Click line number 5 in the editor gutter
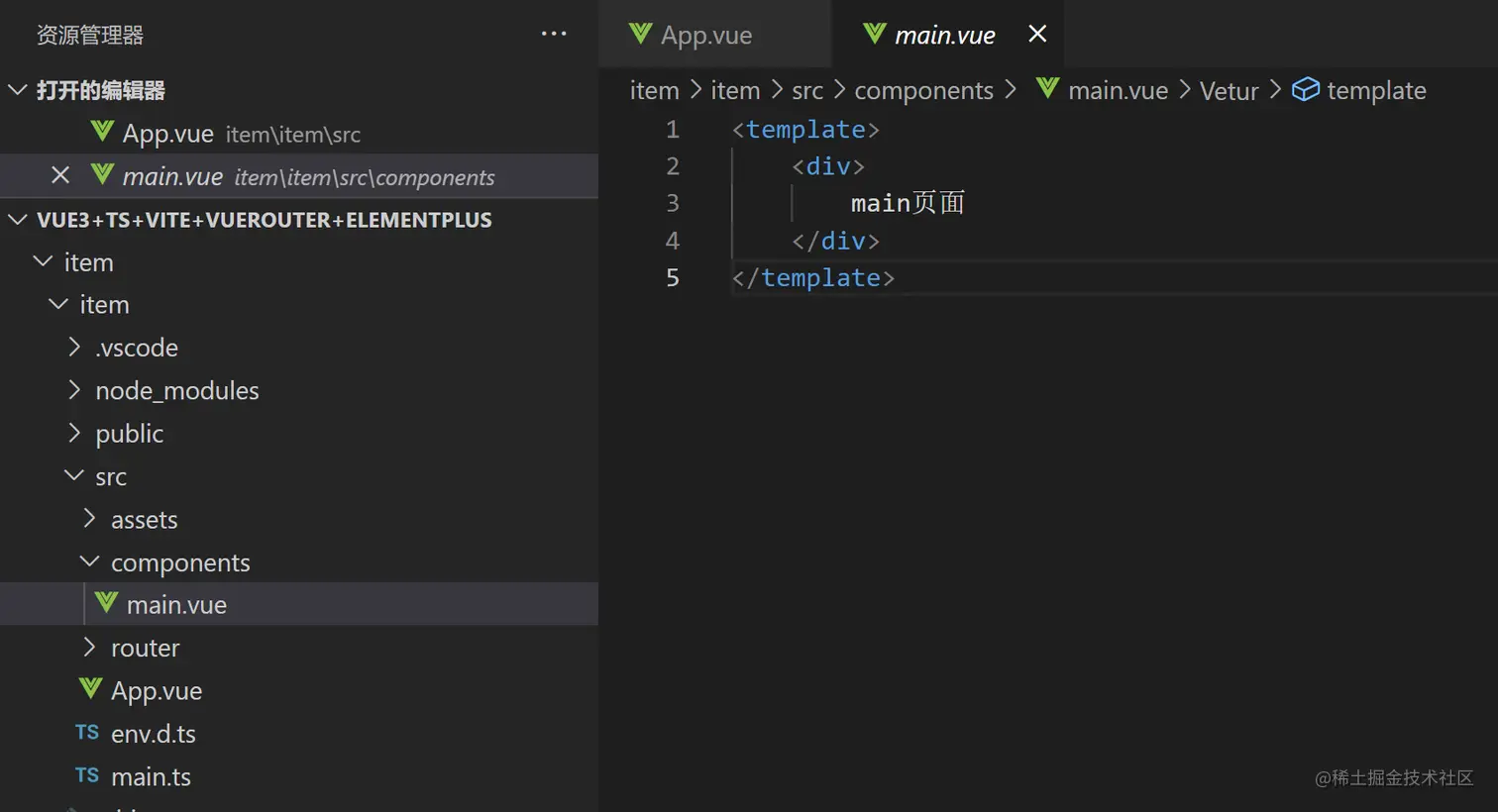1498x812 pixels. pos(673,278)
